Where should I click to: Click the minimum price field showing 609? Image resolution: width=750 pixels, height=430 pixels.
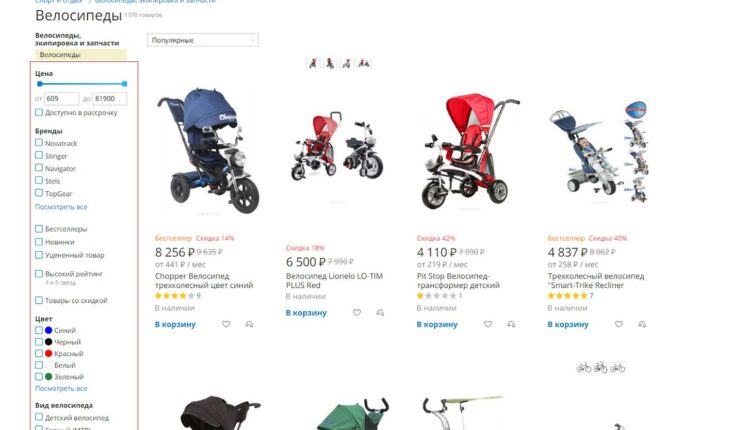tap(61, 99)
